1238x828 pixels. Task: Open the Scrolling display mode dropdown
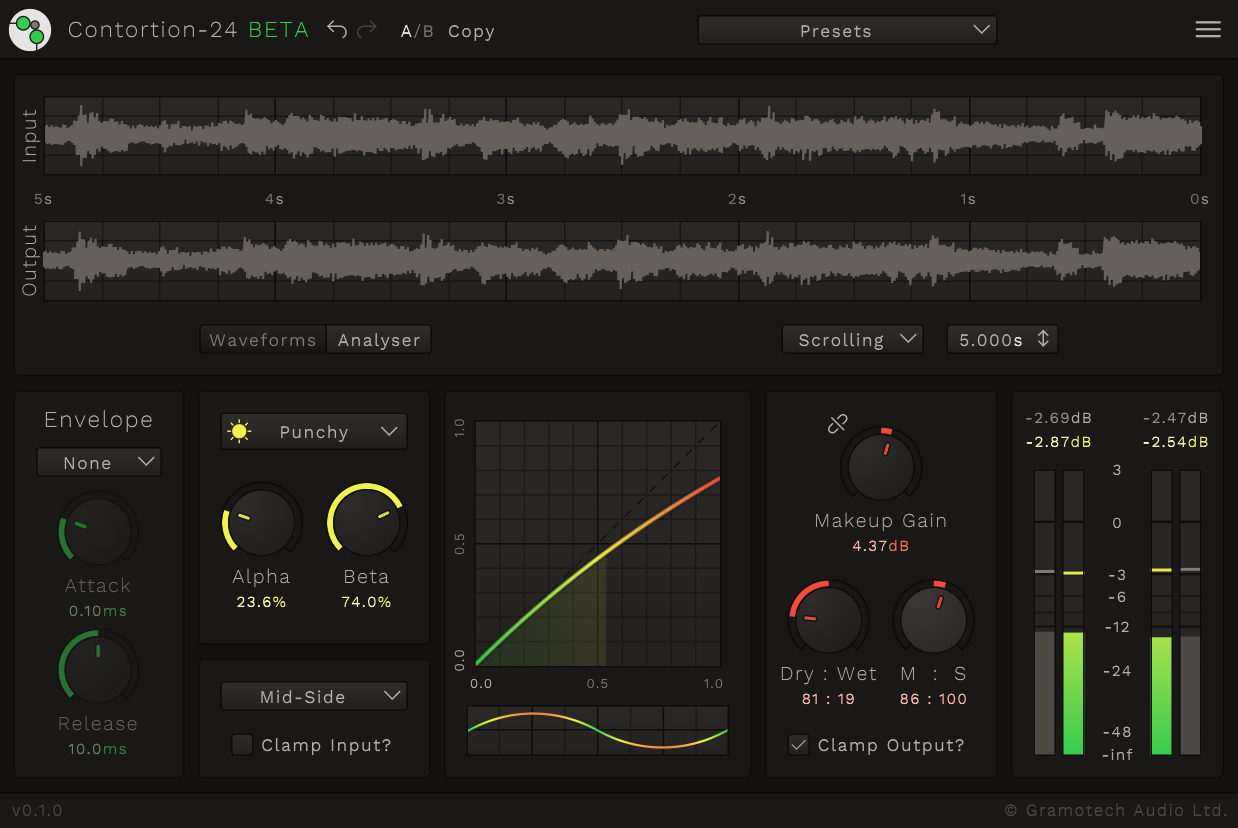[853, 340]
